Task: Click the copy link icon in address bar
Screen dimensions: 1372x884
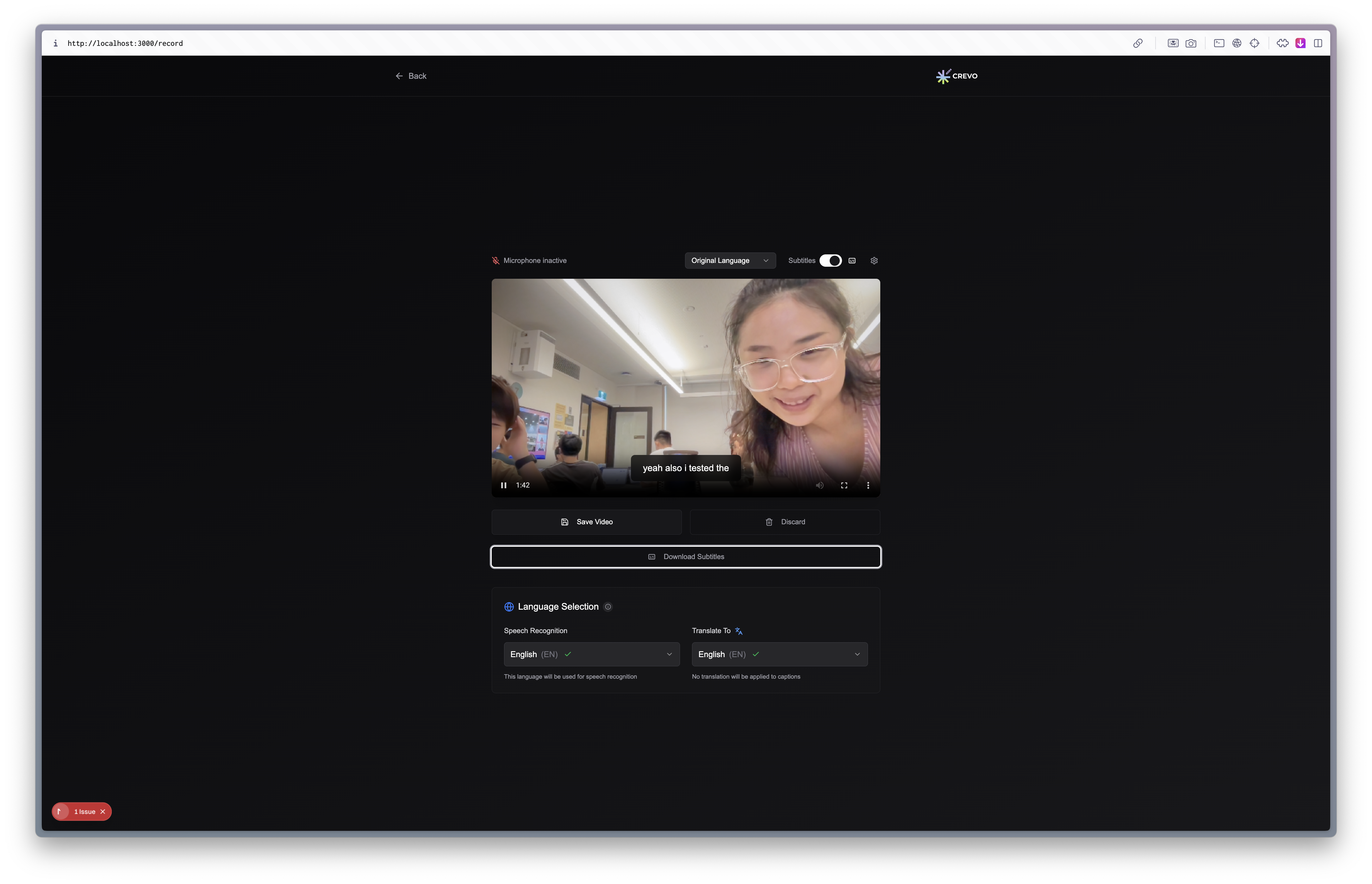Action: pos(1137,43)
